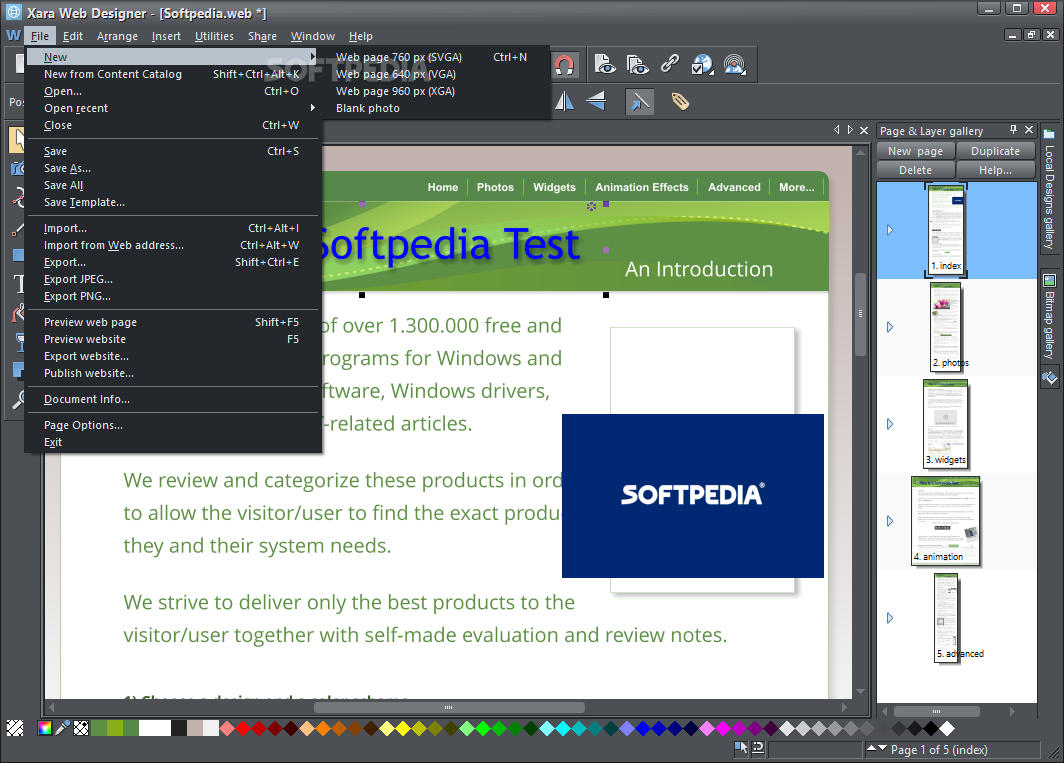1064x763 pixels.
Task: Click the Flip vertical triangles icon
Action: point(596,102)
